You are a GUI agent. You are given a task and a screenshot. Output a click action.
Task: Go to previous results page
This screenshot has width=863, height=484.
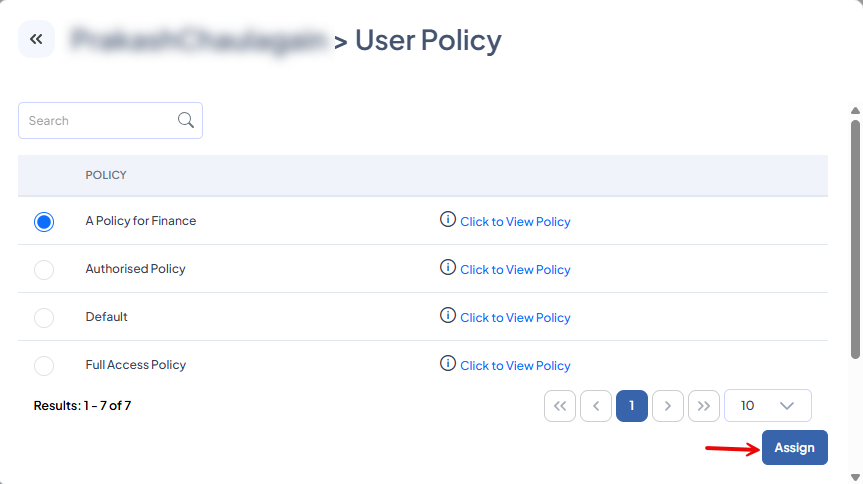point(596,406)
